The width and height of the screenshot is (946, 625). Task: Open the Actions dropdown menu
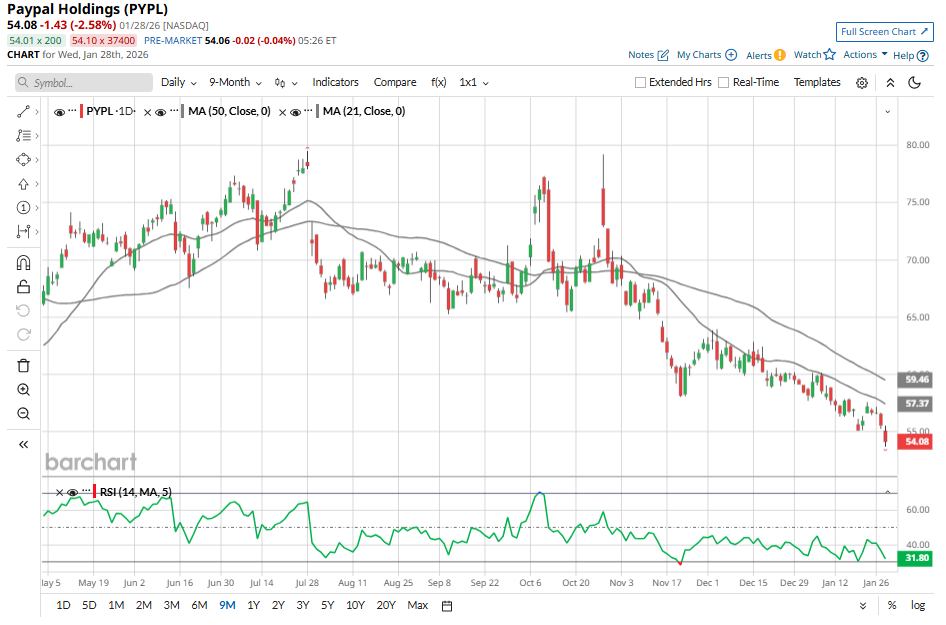[865, 55]
